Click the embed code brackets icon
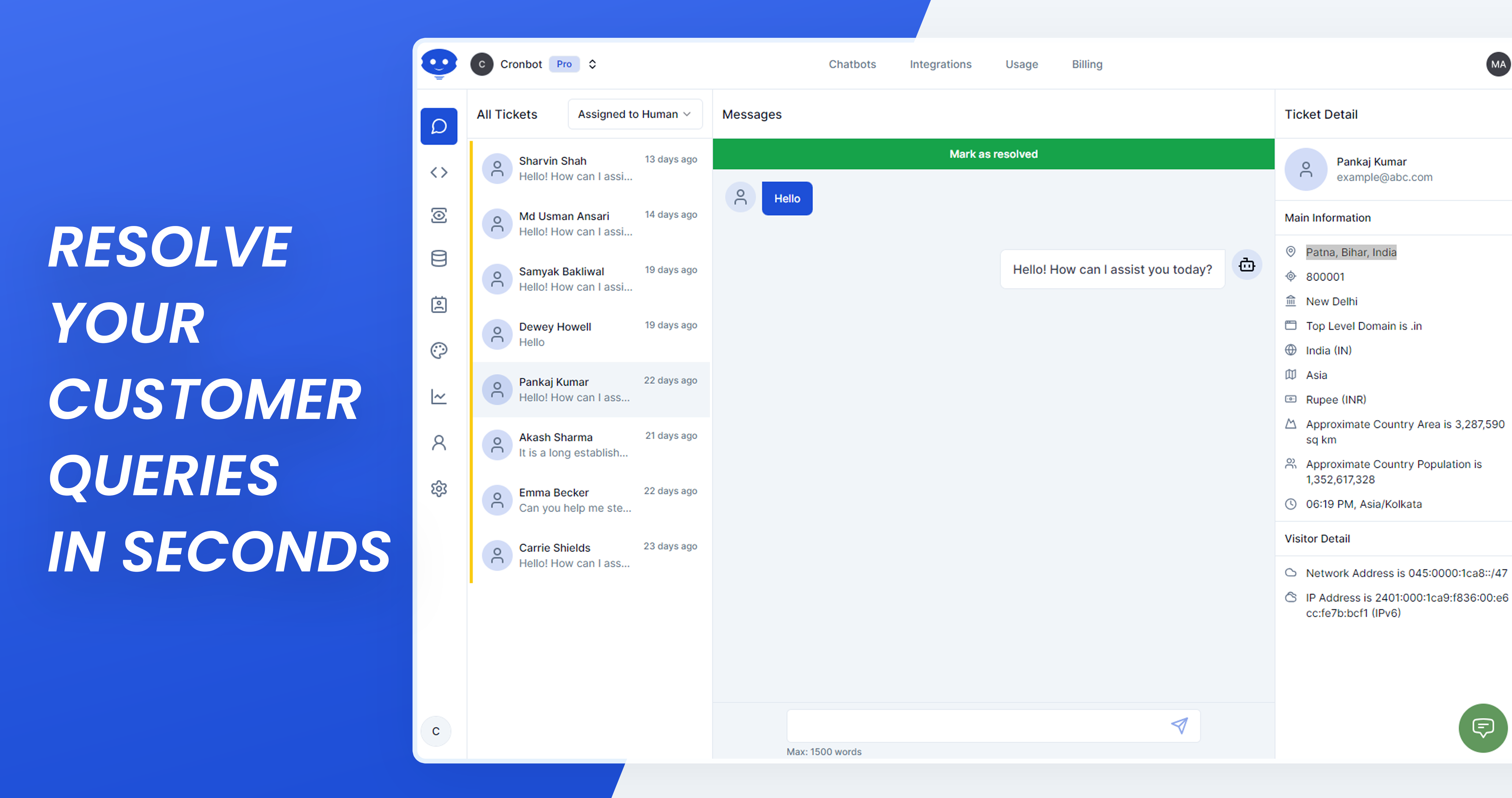The width and height of the screenshot is (1512, 798). [x=438, y=172]
